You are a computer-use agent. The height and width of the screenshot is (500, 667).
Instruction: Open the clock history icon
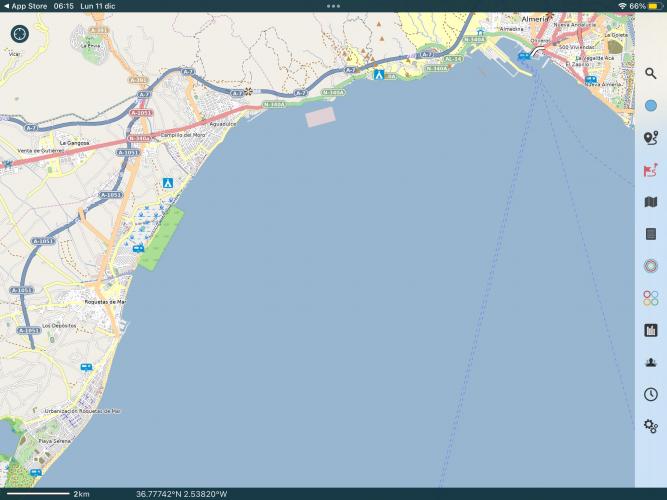pyautogui.click(x=650, y=394)
